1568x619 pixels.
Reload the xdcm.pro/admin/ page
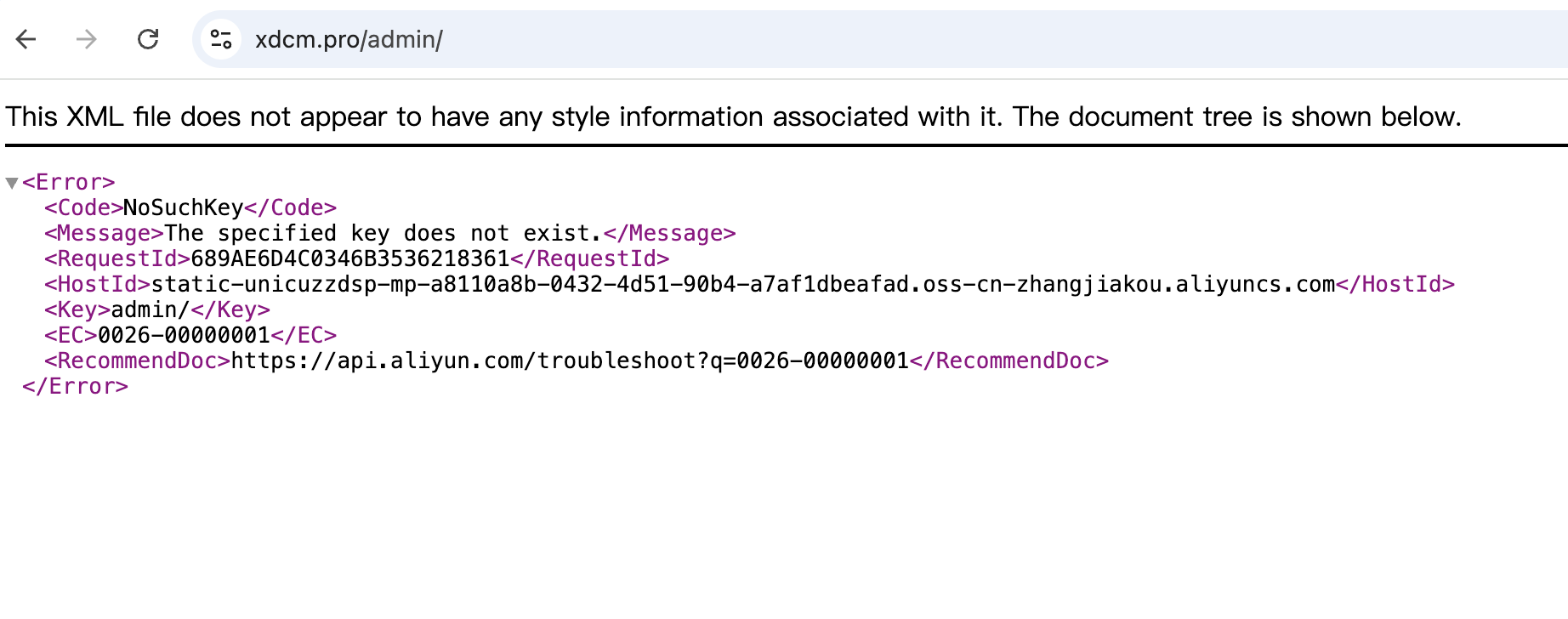pyautogui.click(x=148, y=39)
